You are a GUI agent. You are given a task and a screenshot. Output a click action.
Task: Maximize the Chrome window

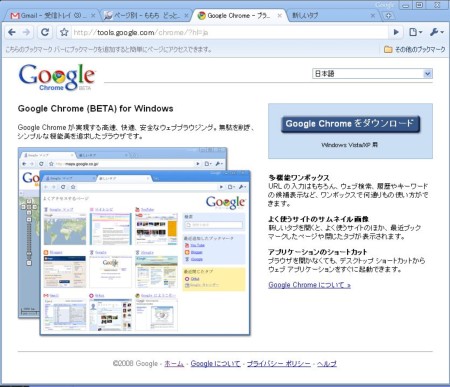[x=420, y=5]
